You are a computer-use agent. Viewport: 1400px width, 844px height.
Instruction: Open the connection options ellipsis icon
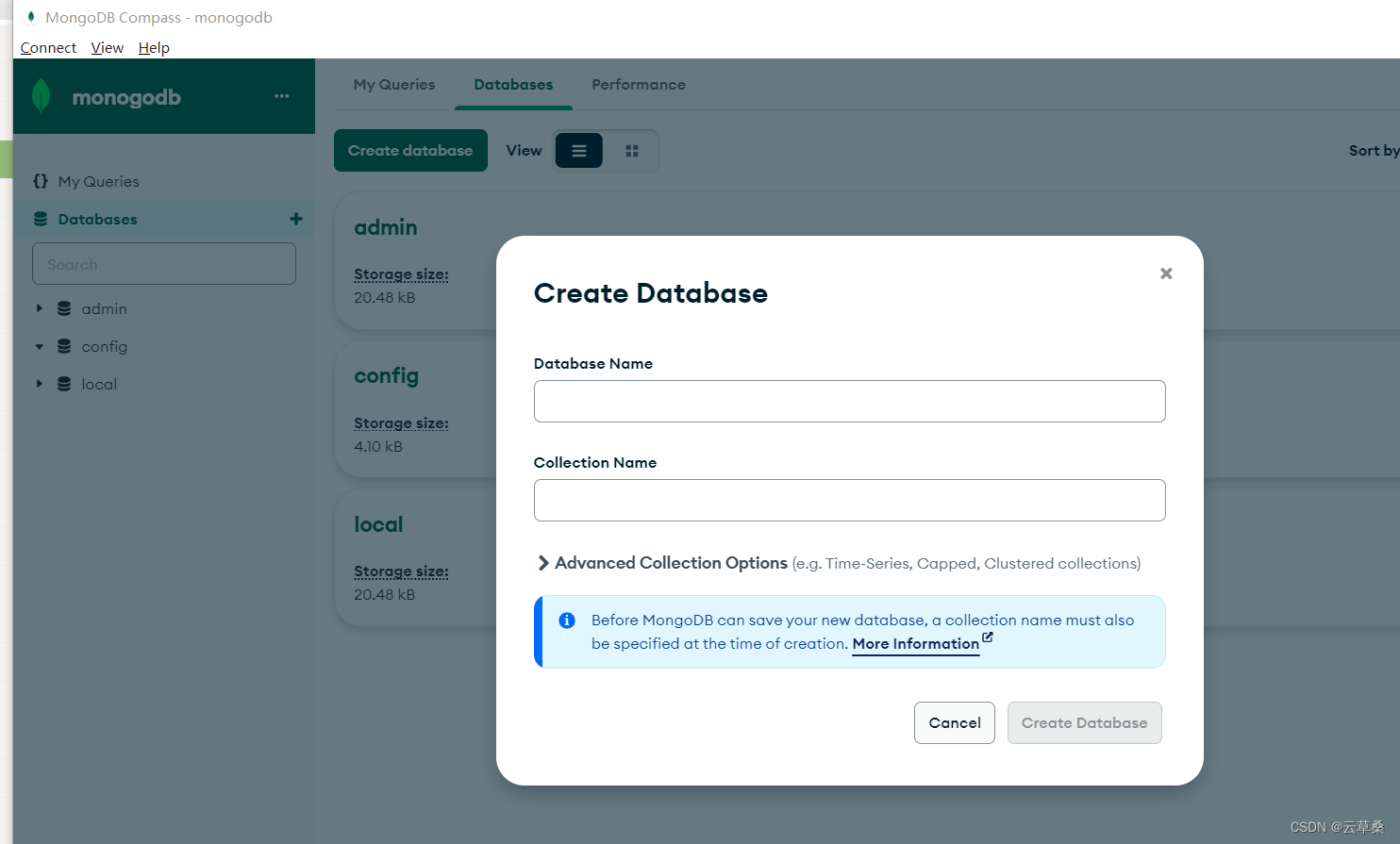click(280, 95)
